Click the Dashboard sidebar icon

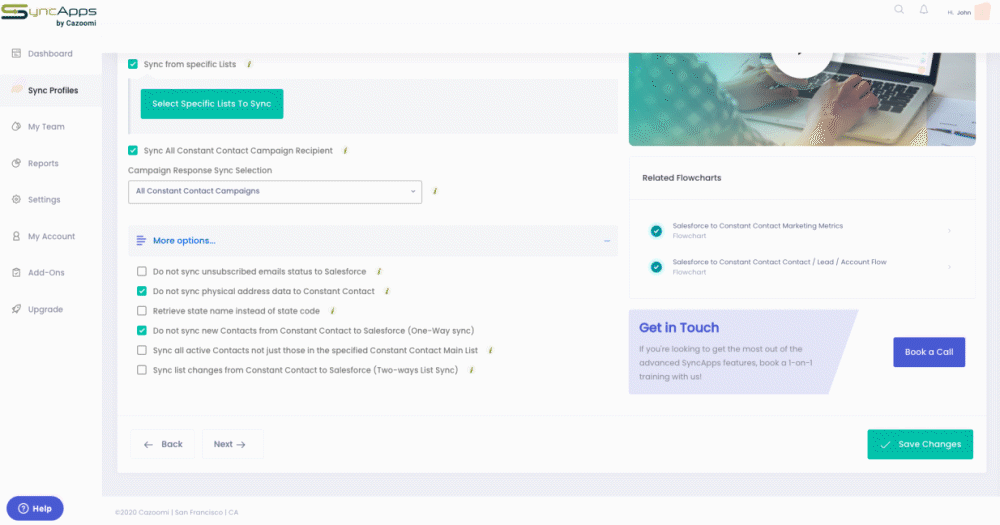tap(17, 54)
